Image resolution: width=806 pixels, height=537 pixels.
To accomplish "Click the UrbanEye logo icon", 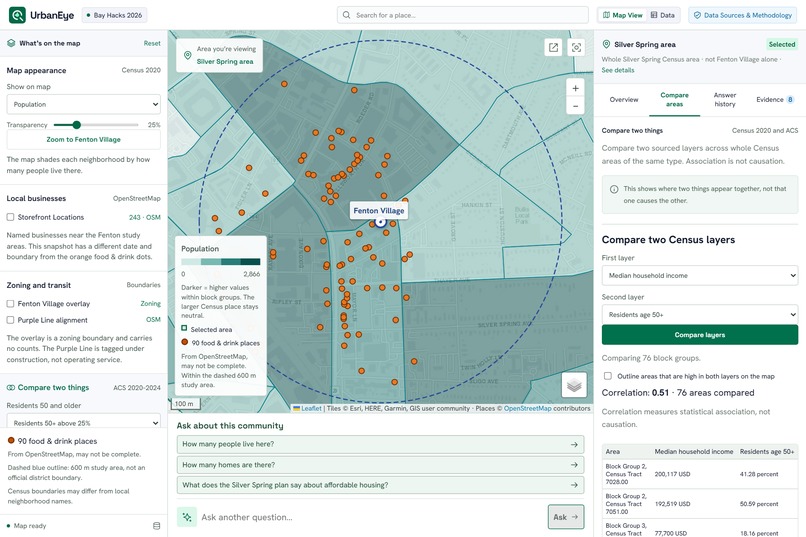I will pyautogui.click(x=17, y=15).
